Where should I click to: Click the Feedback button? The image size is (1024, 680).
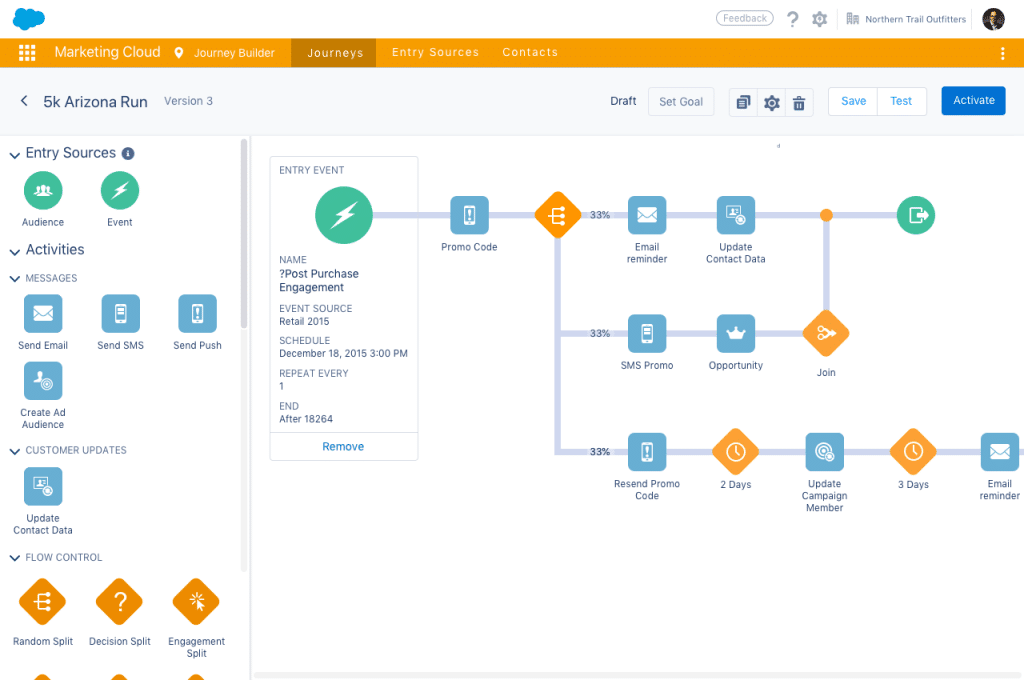point(744,18)
